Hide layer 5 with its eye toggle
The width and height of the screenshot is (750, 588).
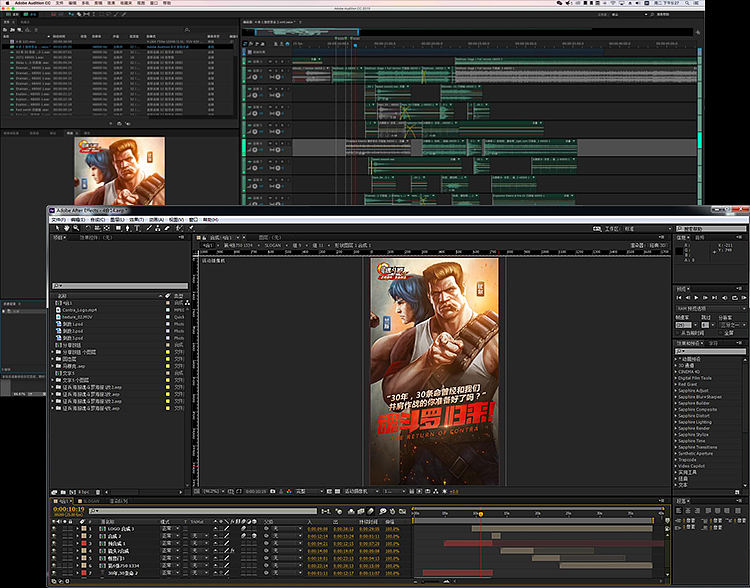(x=53, y=558)
